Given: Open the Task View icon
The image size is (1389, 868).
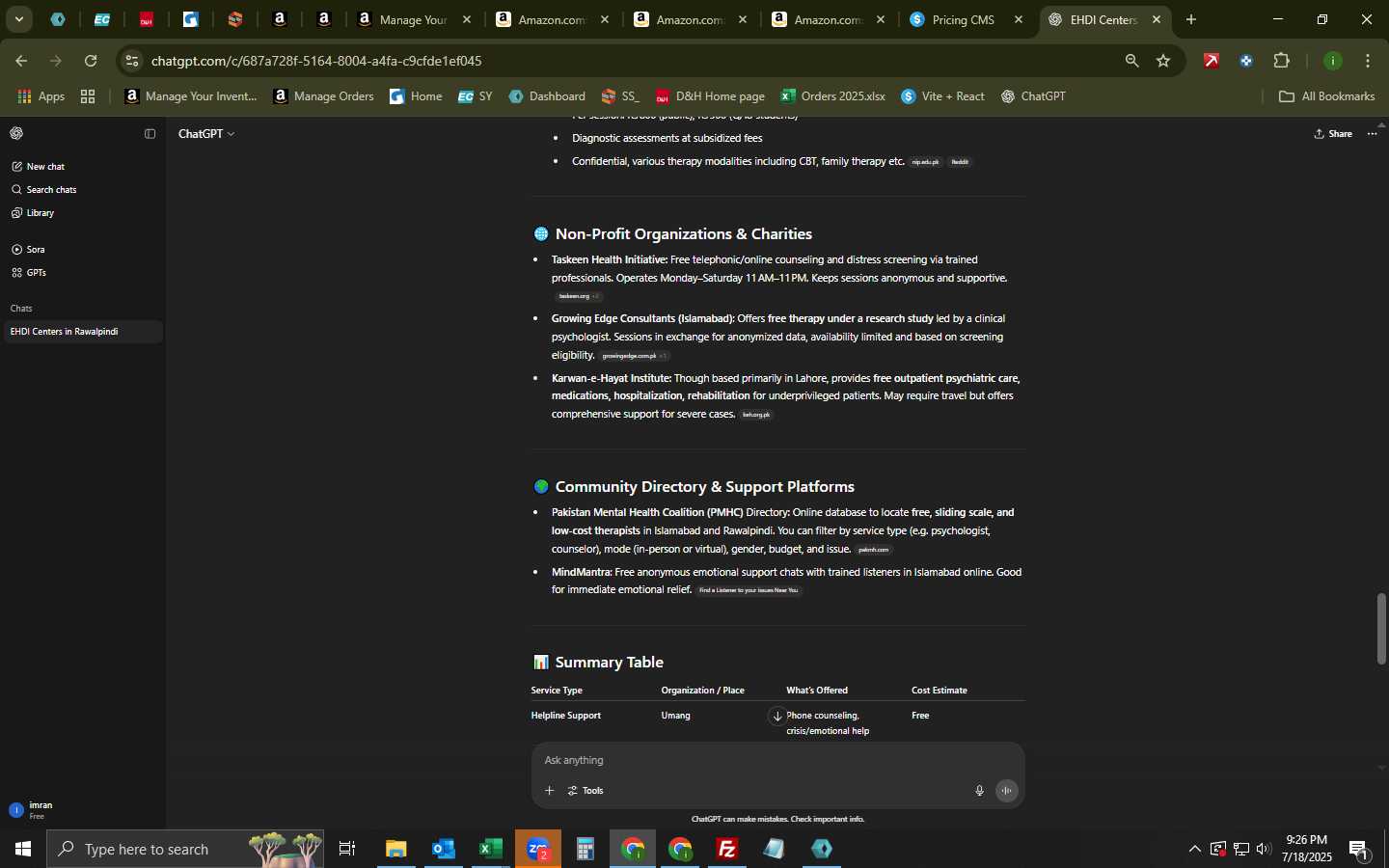Looking at the screenshot, I should click(x=347, y=849).
